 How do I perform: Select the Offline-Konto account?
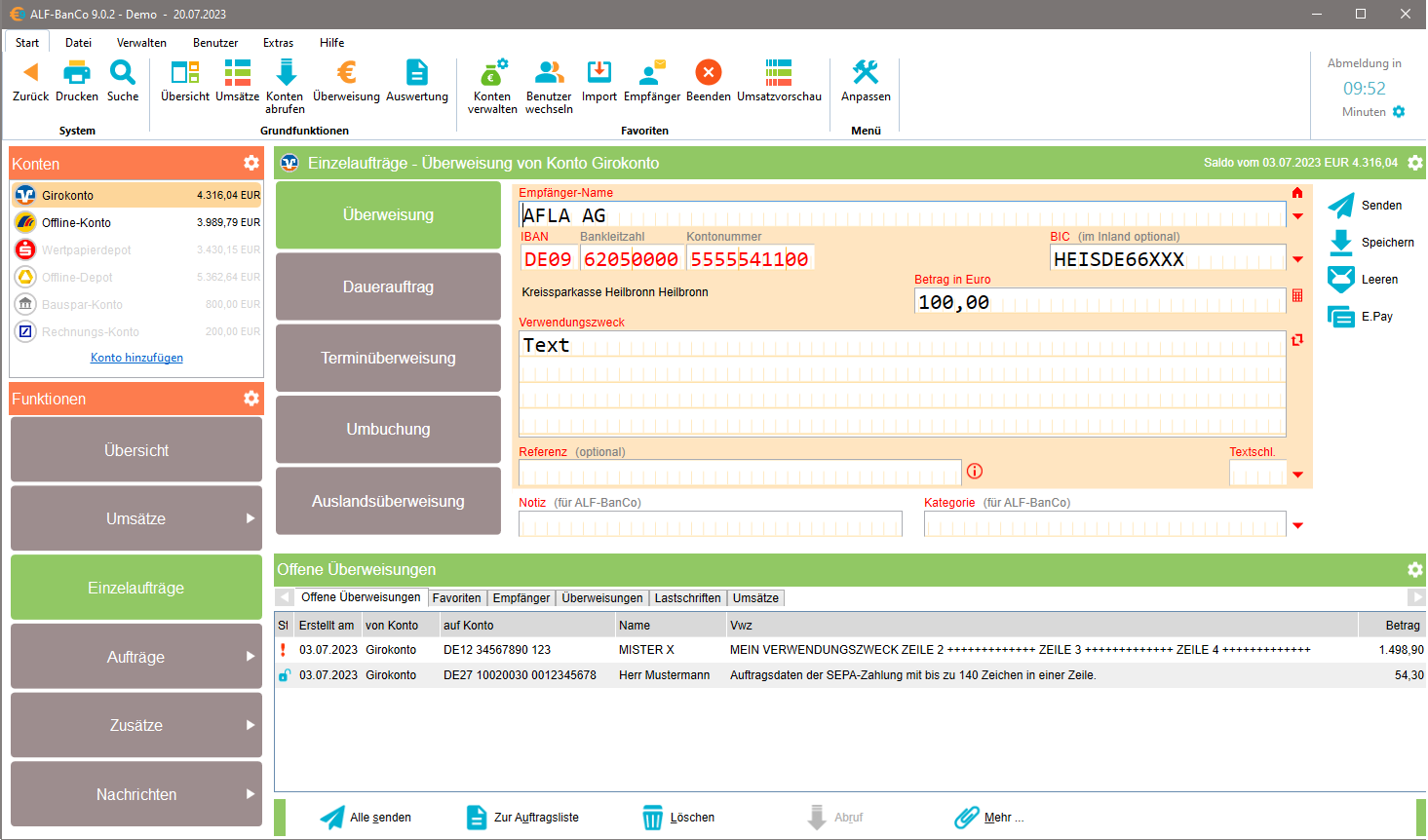pos(137,222)
